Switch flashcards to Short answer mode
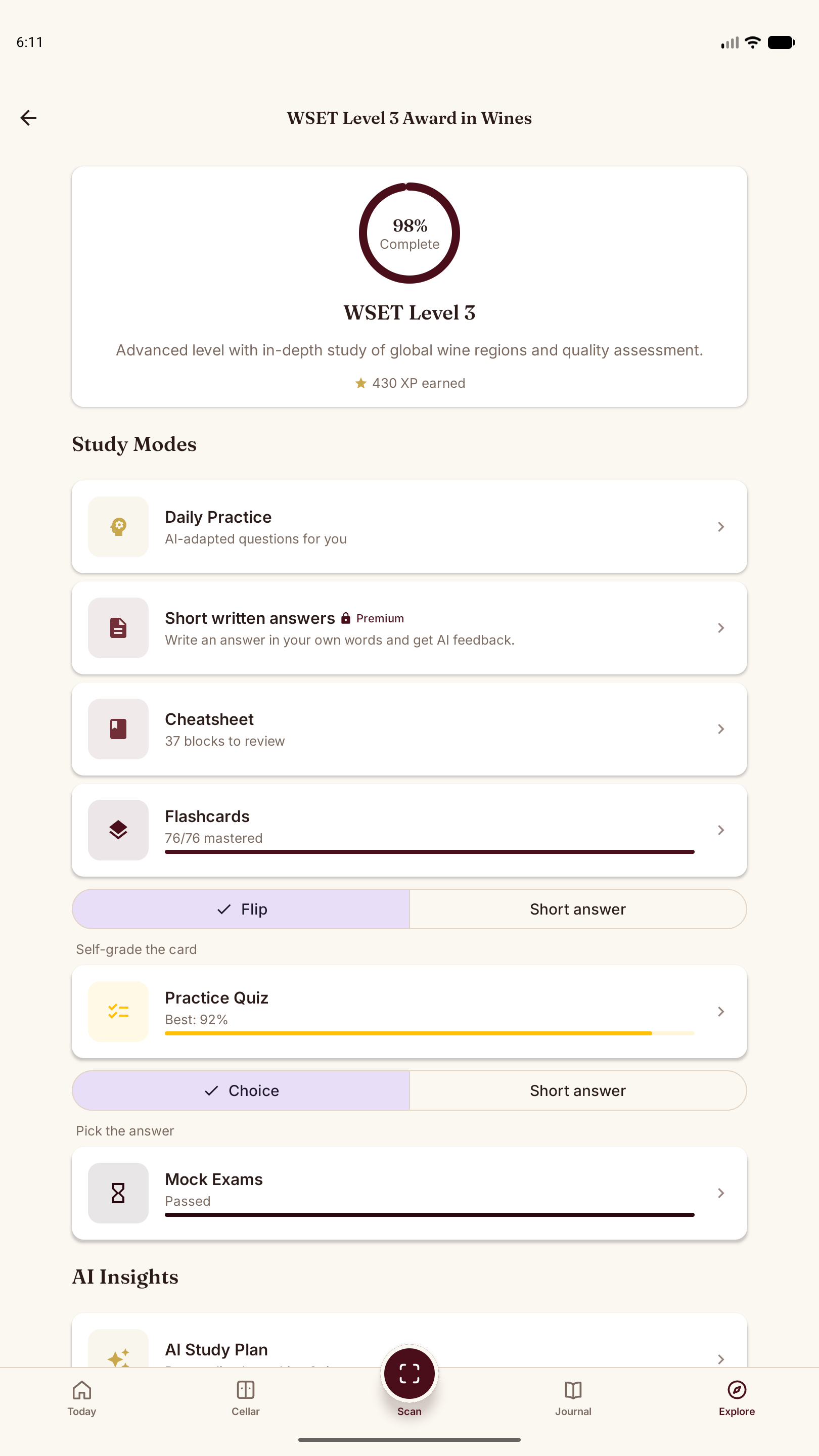This screenshot has height=1456, width=819. click(x=578, y=909)
